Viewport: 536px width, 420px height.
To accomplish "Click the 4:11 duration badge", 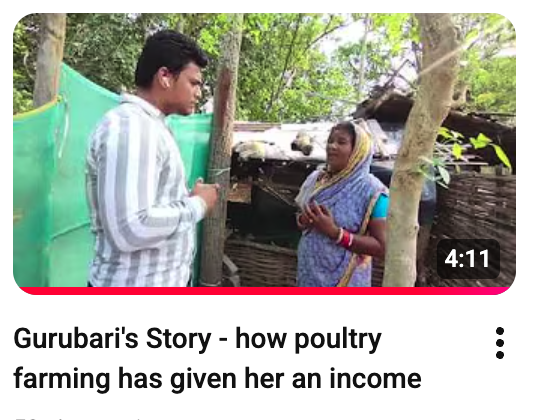I will tap(468, 259).
